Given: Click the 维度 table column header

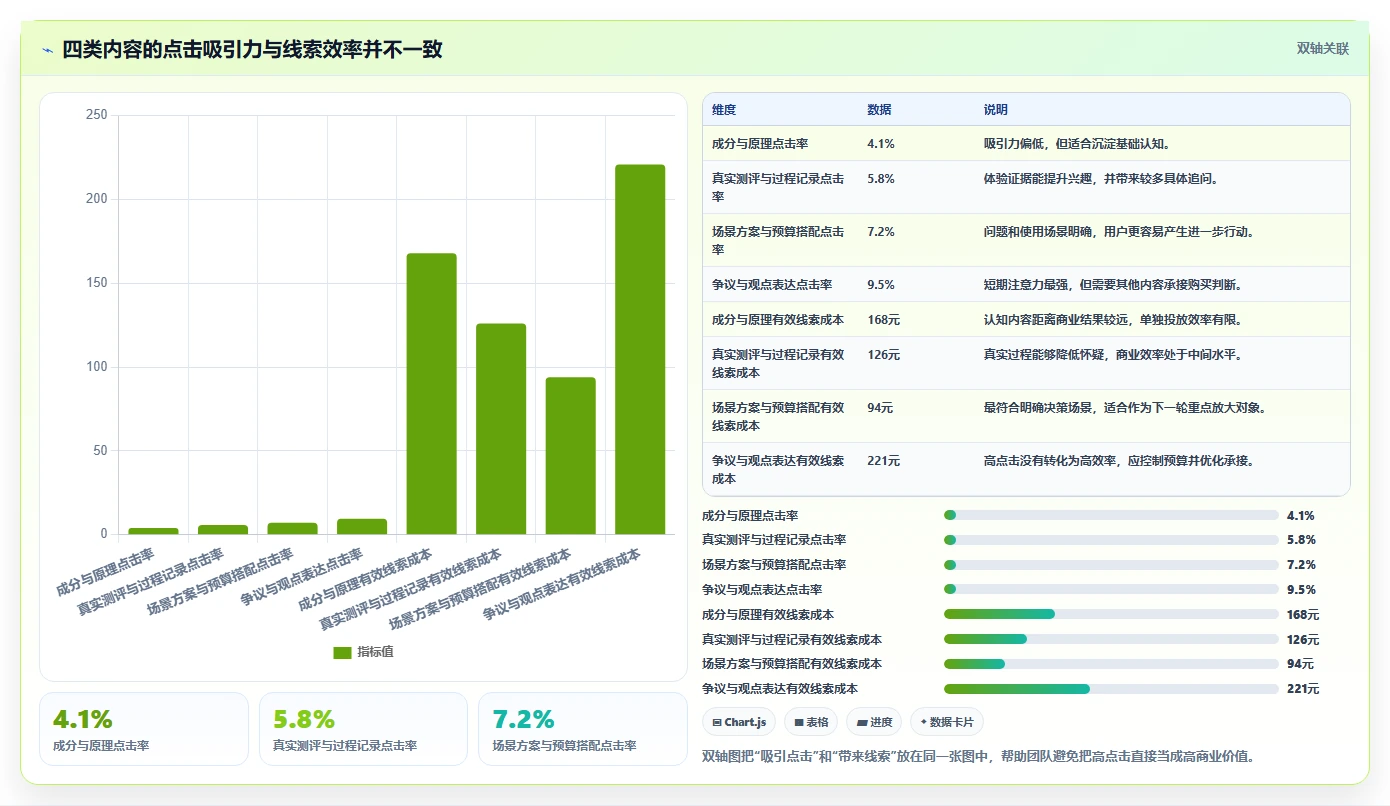Looking at the screenshot, I should [724, 110].
